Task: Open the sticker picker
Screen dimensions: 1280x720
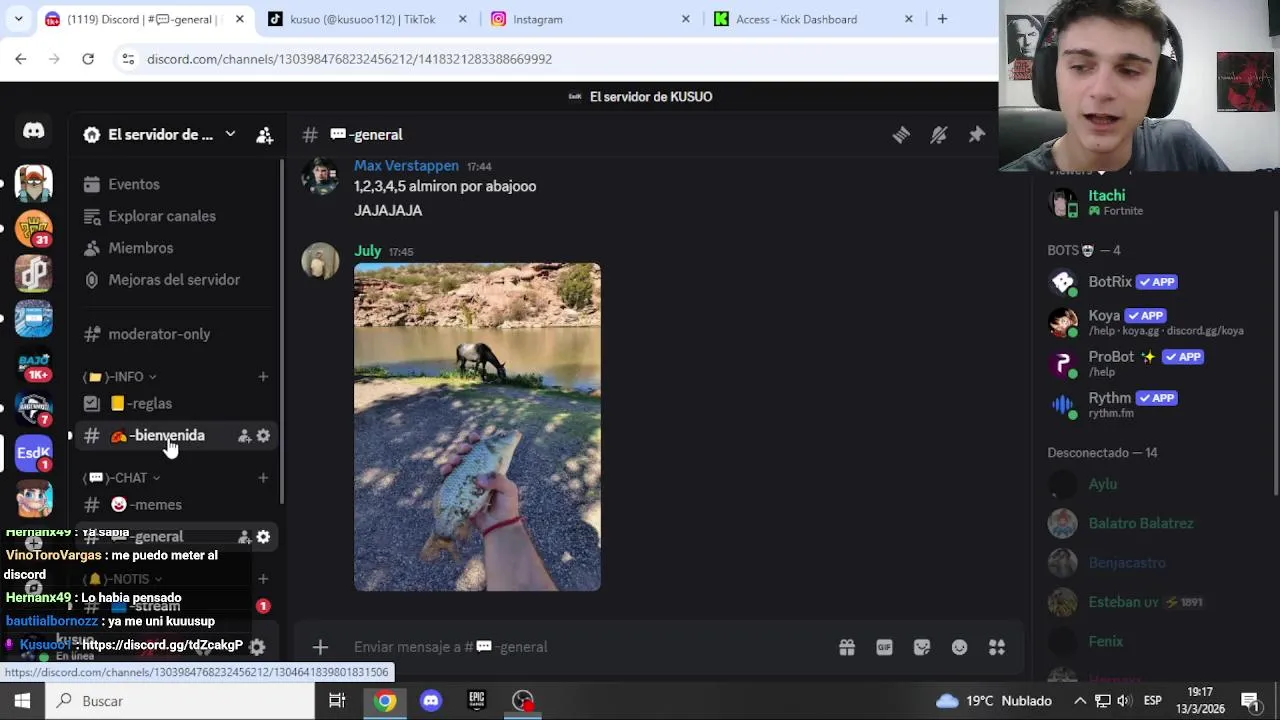Action: click(922, 647)
